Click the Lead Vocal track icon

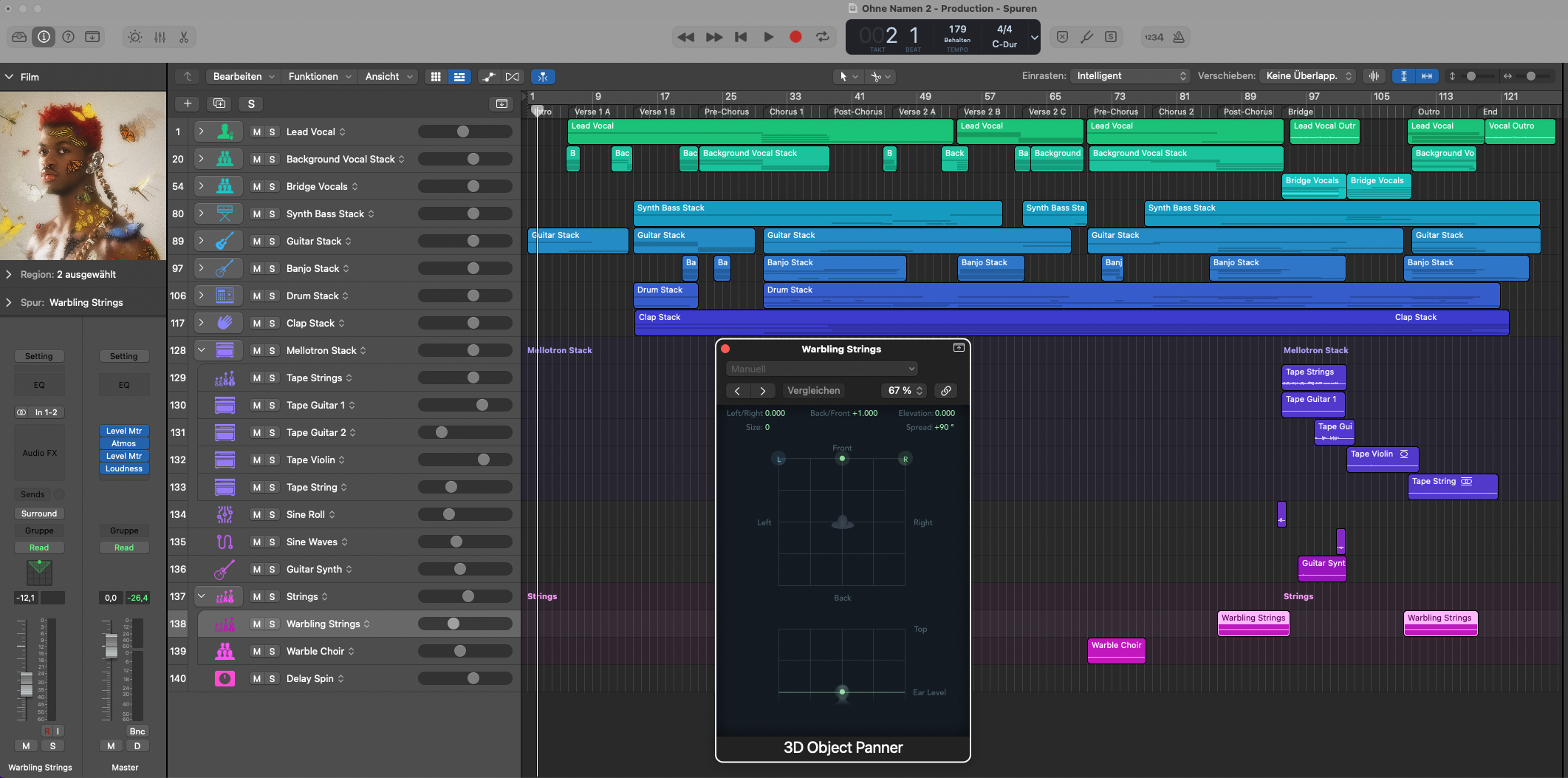click(x=225, y=132)
